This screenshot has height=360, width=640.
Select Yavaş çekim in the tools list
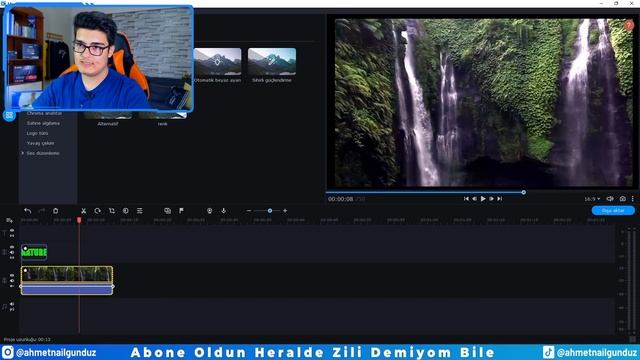[x=40, y=143]
